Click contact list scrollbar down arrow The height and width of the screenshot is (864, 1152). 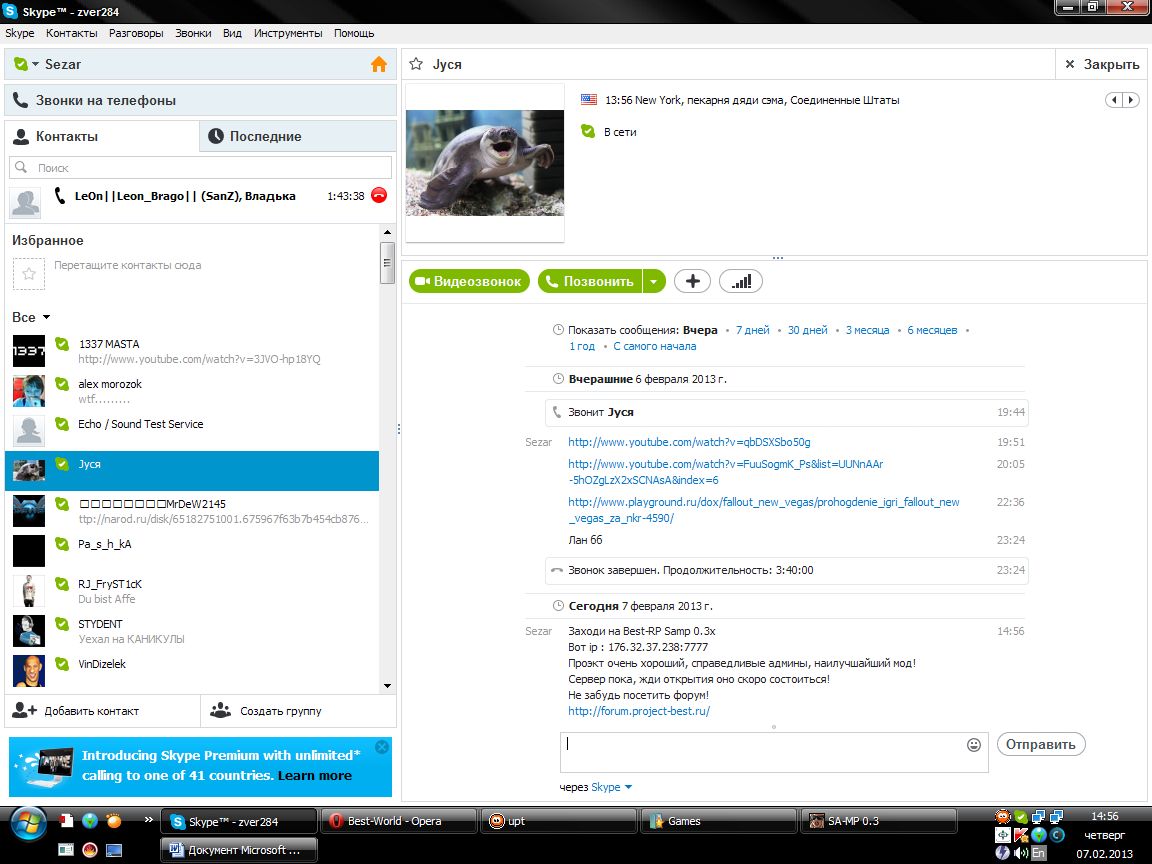click(387, 686)
